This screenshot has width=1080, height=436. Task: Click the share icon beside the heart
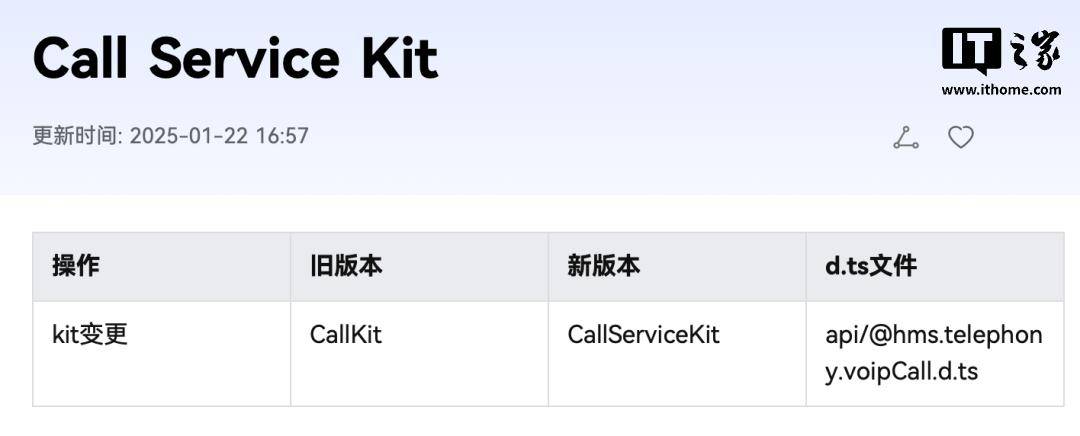[906, 138]
